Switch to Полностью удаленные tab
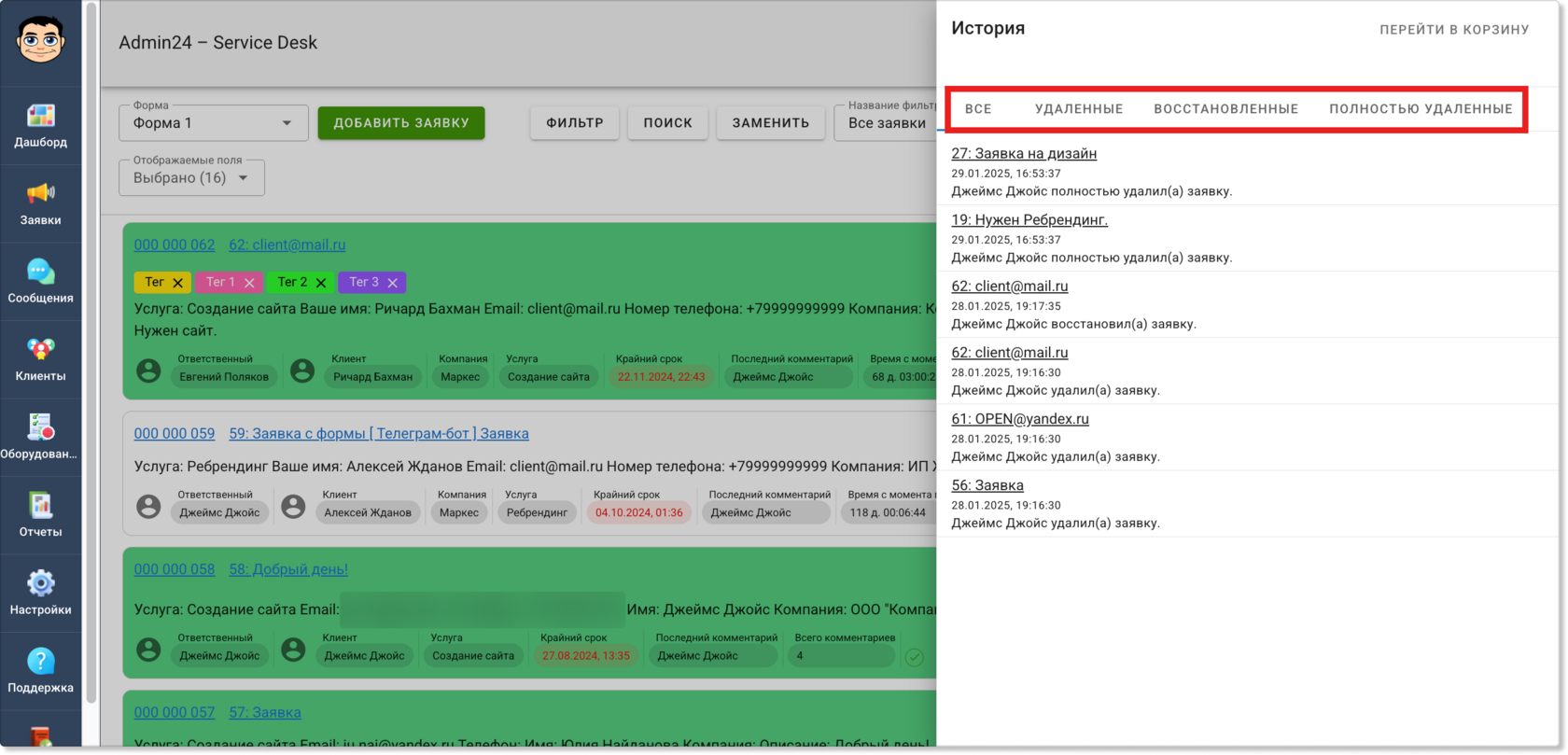The height and width of the screenshot is (755, 1568). [x=1421, y=109]
